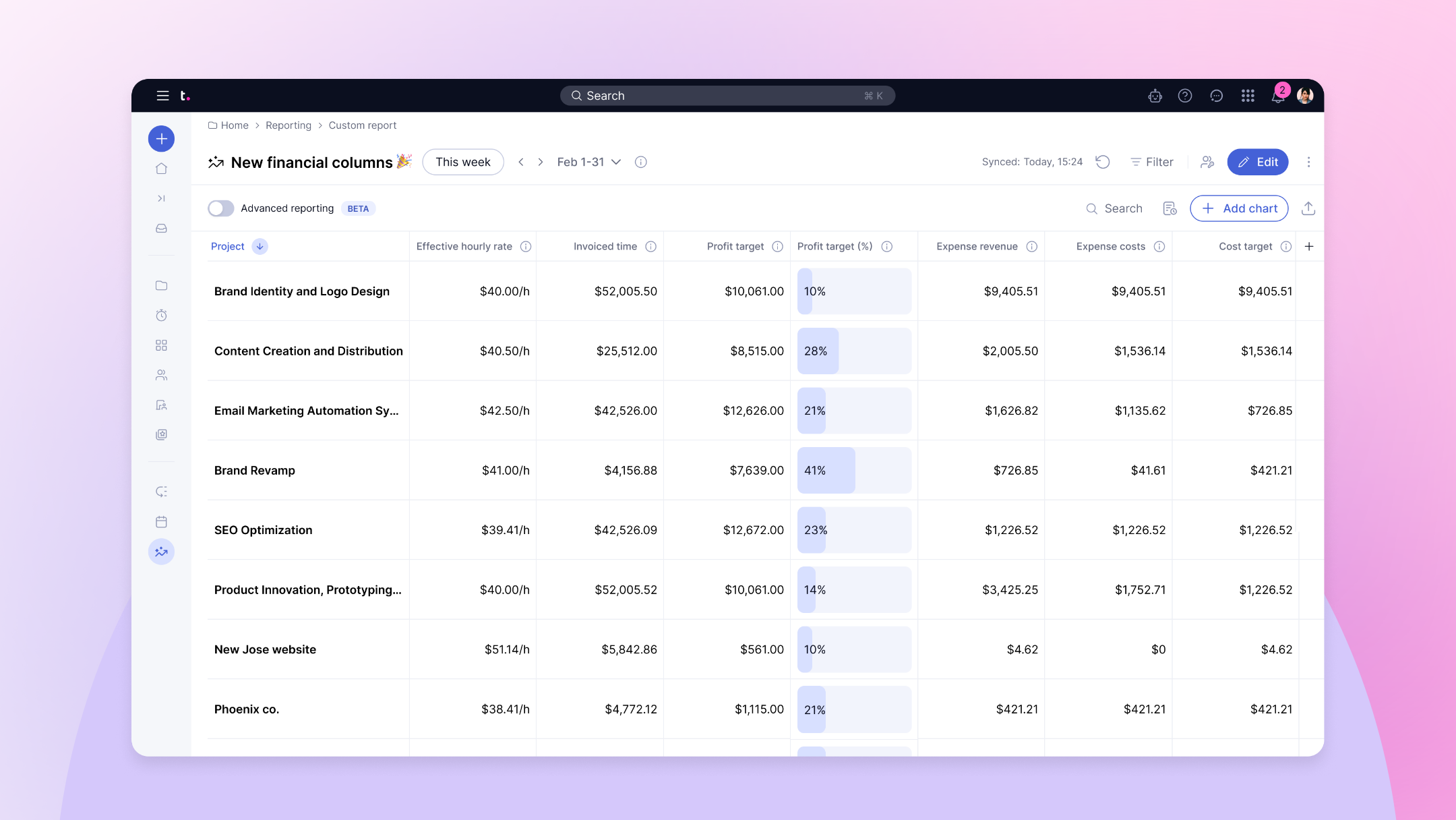Click the This week button
Screen dimensions: 1456x820
463,162
